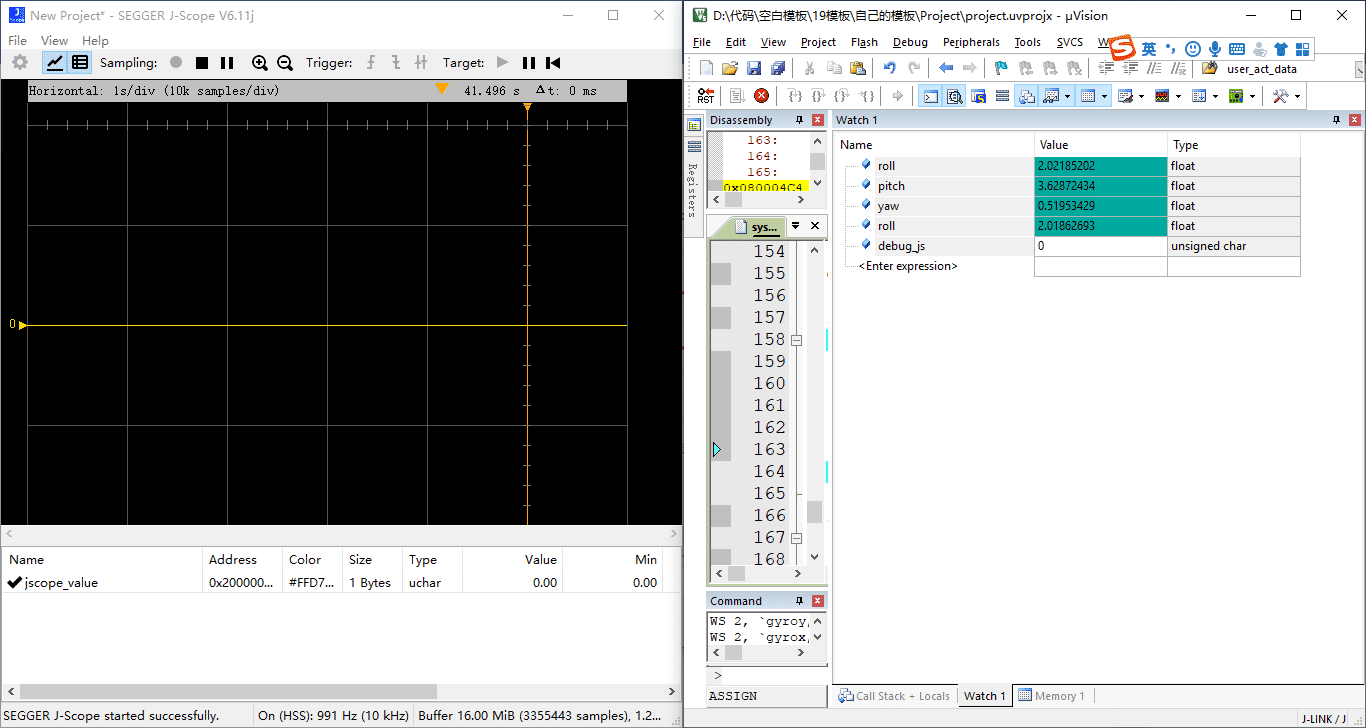Navigate backward with blue arrow icon
The image size is (1366, 728).
[x=946, y=68]
